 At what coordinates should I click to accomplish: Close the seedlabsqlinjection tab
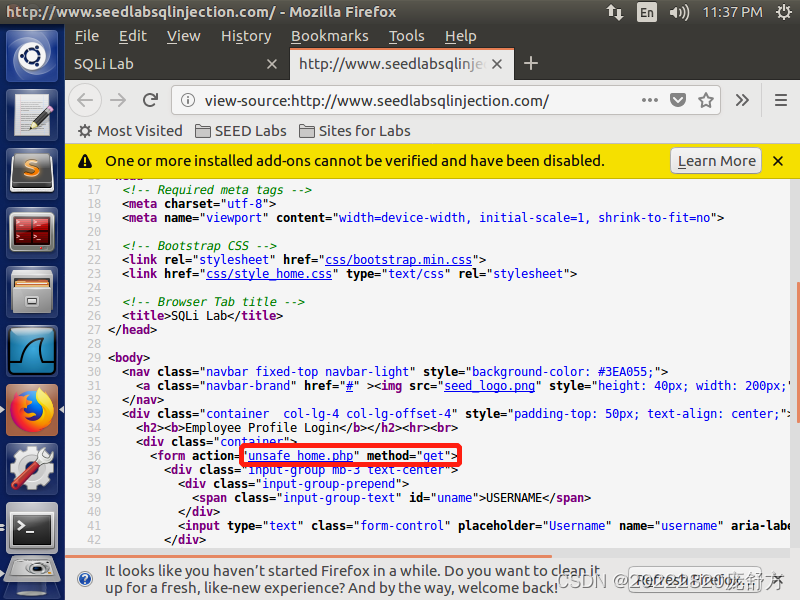pyautogui.click(x=497, y=64)
